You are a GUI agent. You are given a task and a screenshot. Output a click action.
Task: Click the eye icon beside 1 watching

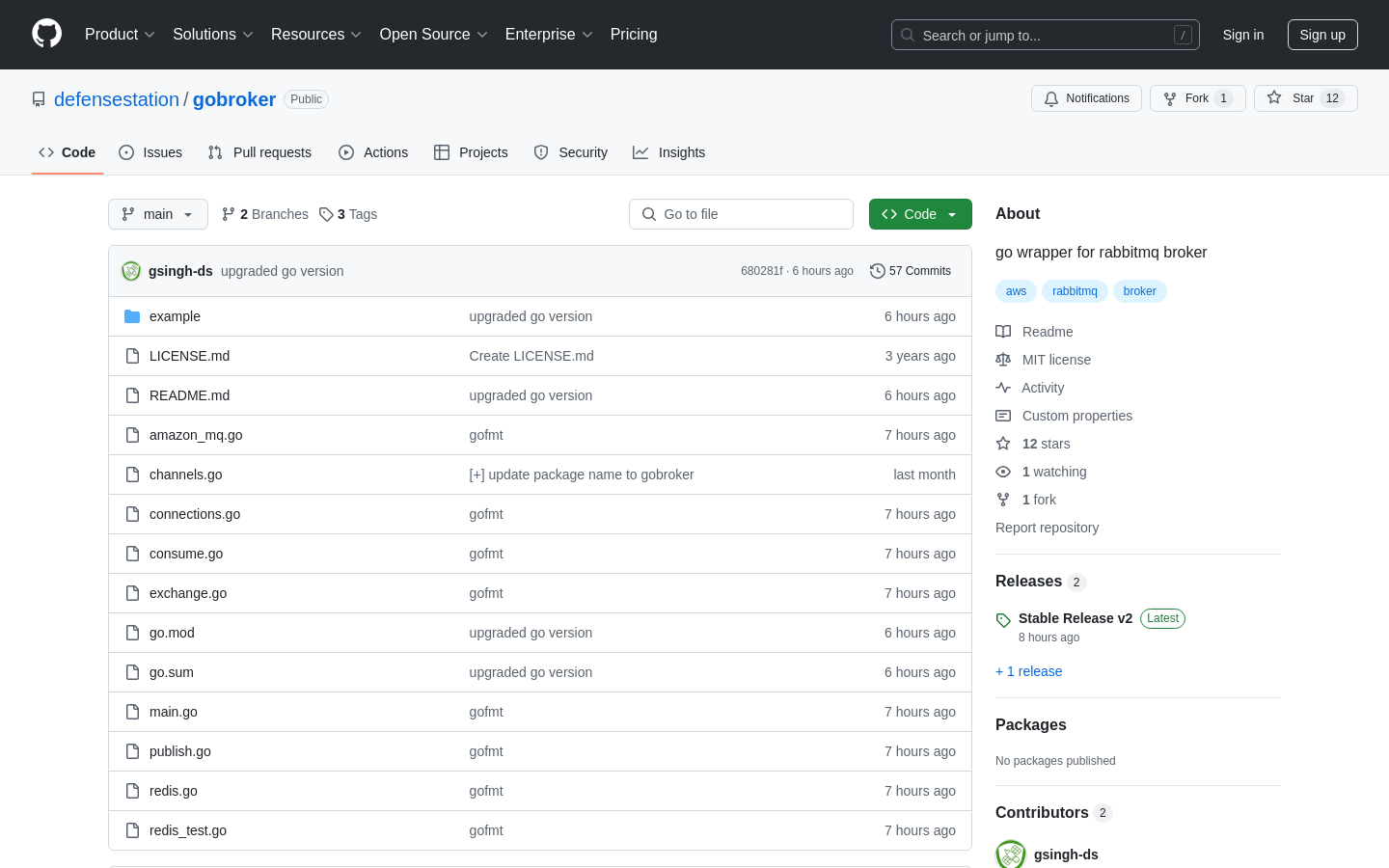click(x=1003, y=472)
